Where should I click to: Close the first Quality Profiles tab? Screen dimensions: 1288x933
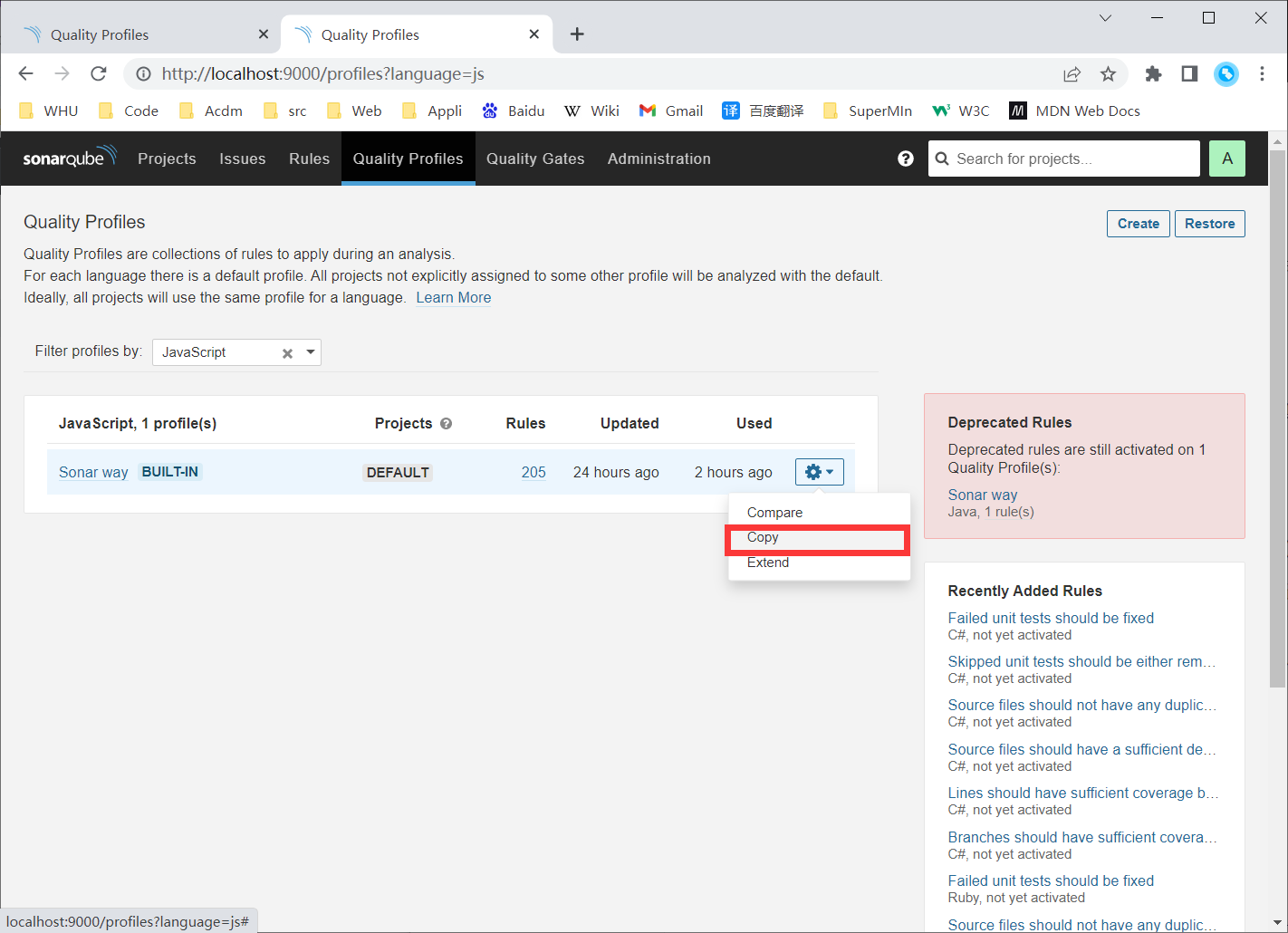[x=264, y=34]
